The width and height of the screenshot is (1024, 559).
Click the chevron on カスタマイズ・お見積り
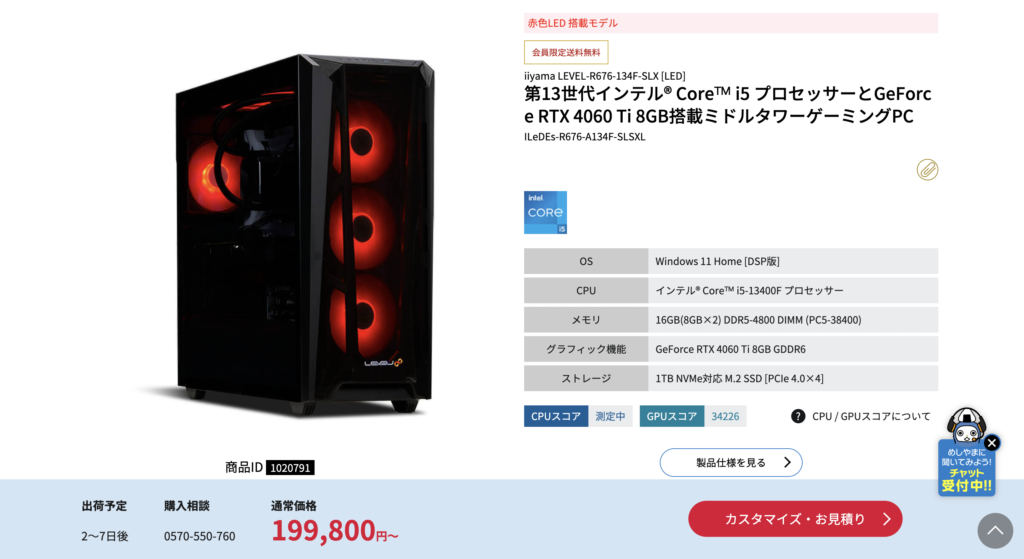pyautogui.click(x=886, y=519)
